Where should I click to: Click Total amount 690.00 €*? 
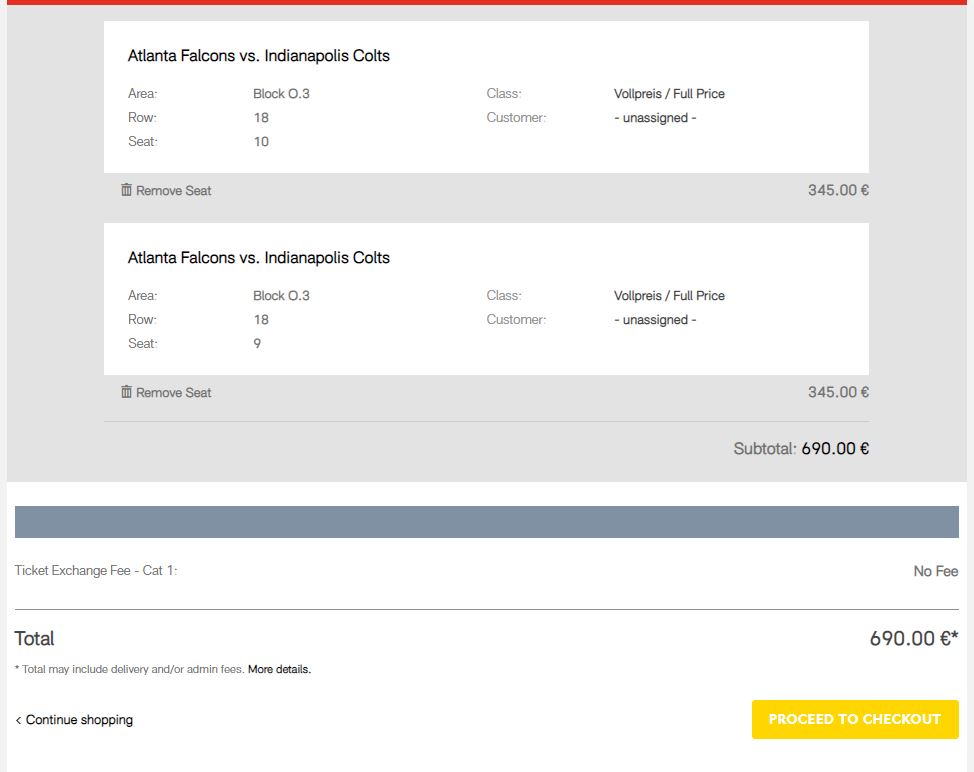(913, 638)
